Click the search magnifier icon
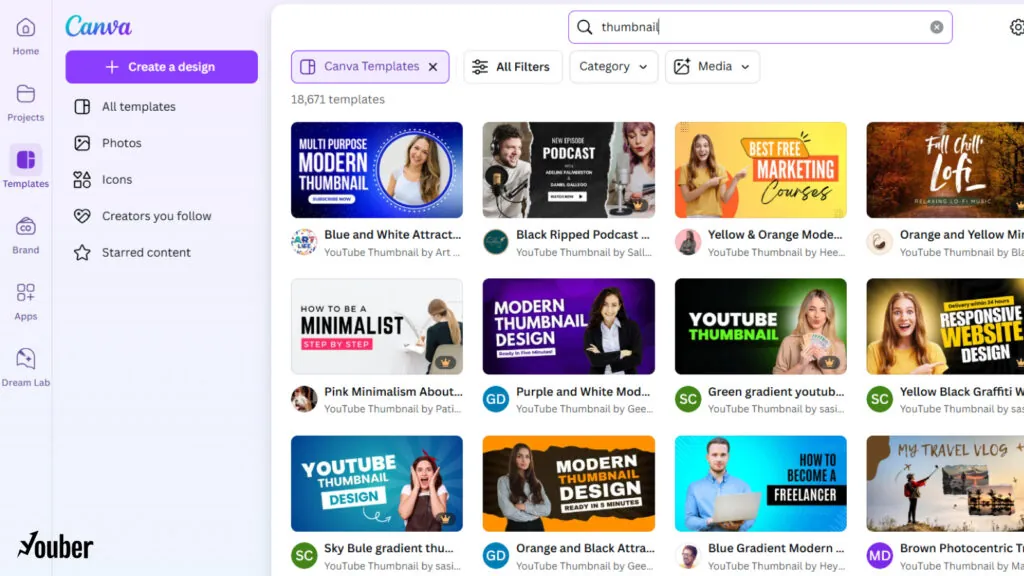The height and width of the screenshot is (576, 1024). pyautogui.click(x=584, y=27)
